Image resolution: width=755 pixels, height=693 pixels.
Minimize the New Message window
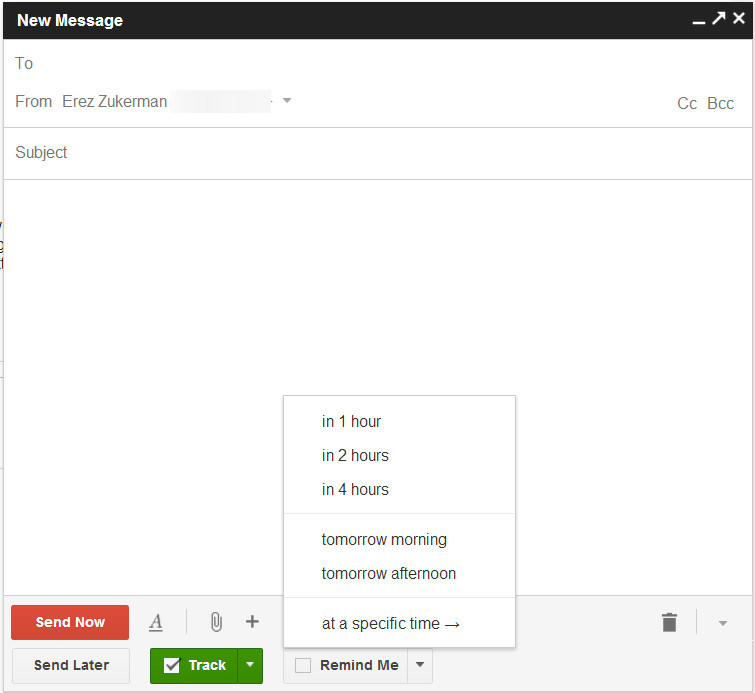coord(698,20)
